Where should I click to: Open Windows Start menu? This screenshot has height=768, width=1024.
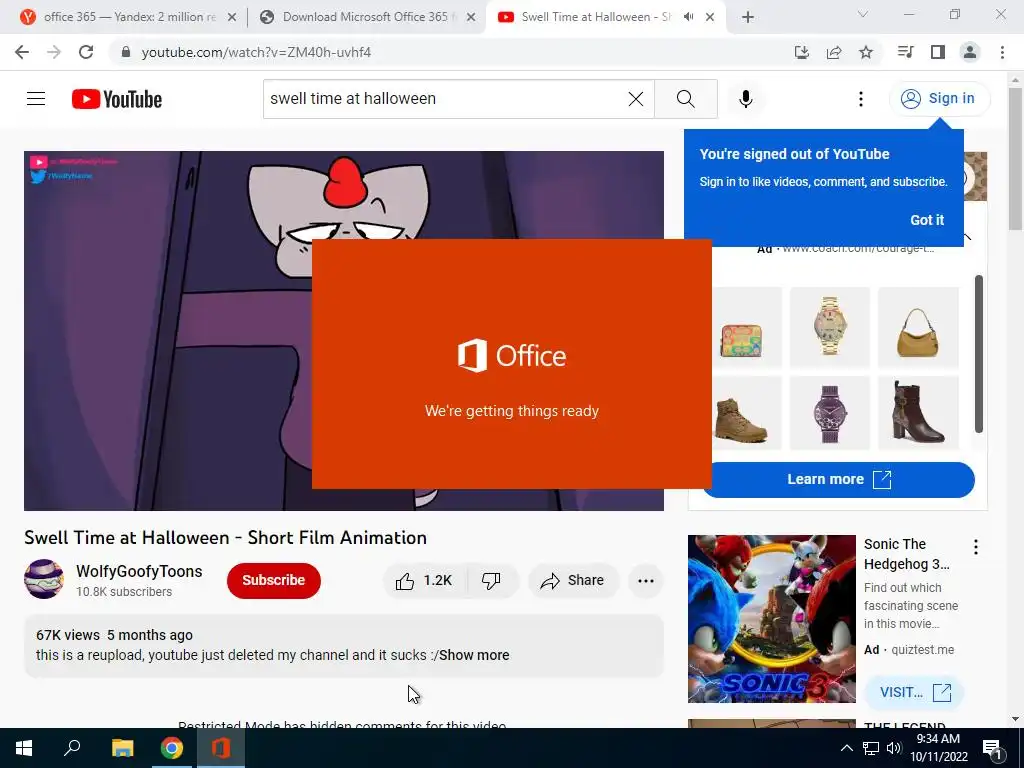point(24,748)
